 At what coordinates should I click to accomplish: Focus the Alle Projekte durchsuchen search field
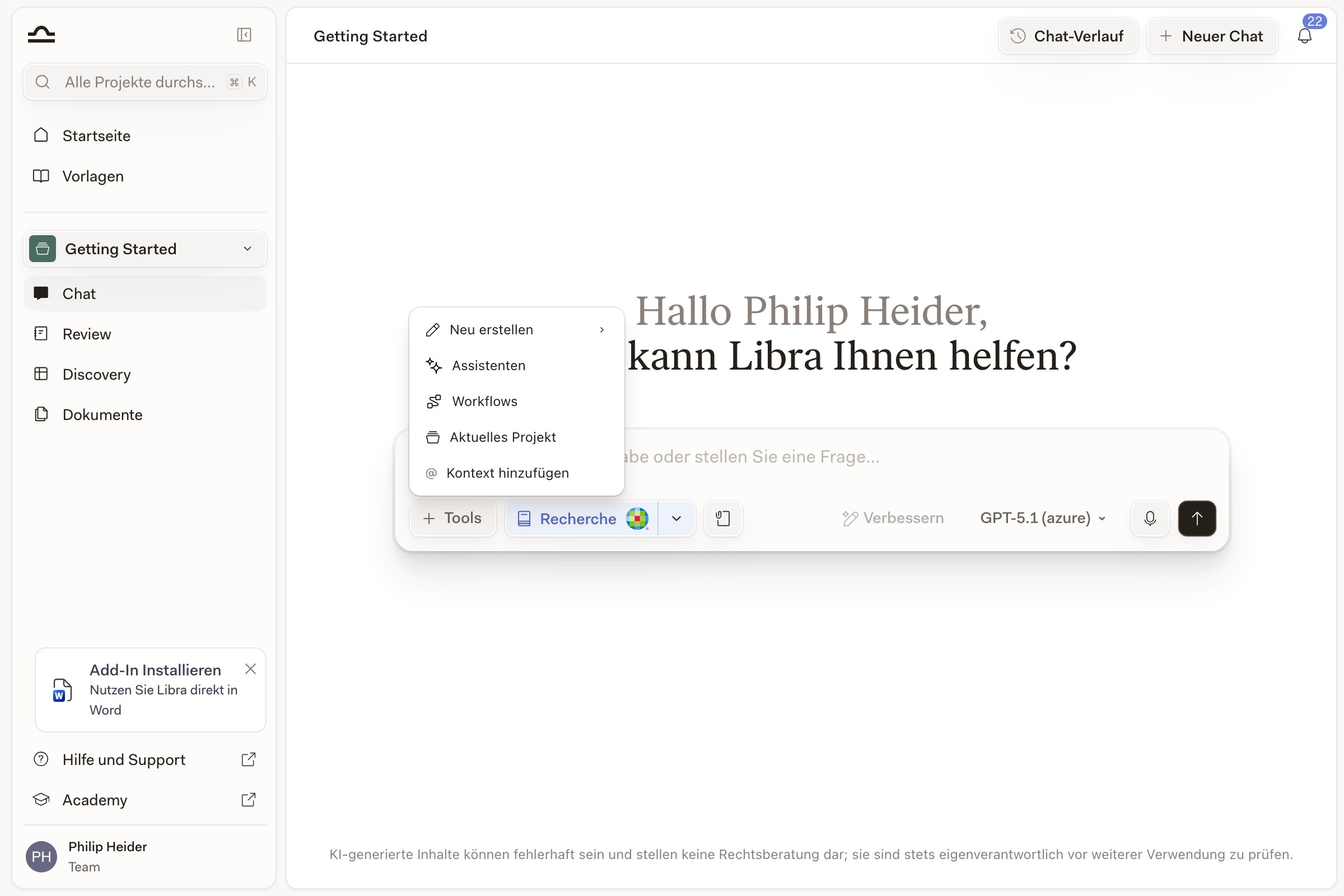pyautogui.click(x=144, y=82)
